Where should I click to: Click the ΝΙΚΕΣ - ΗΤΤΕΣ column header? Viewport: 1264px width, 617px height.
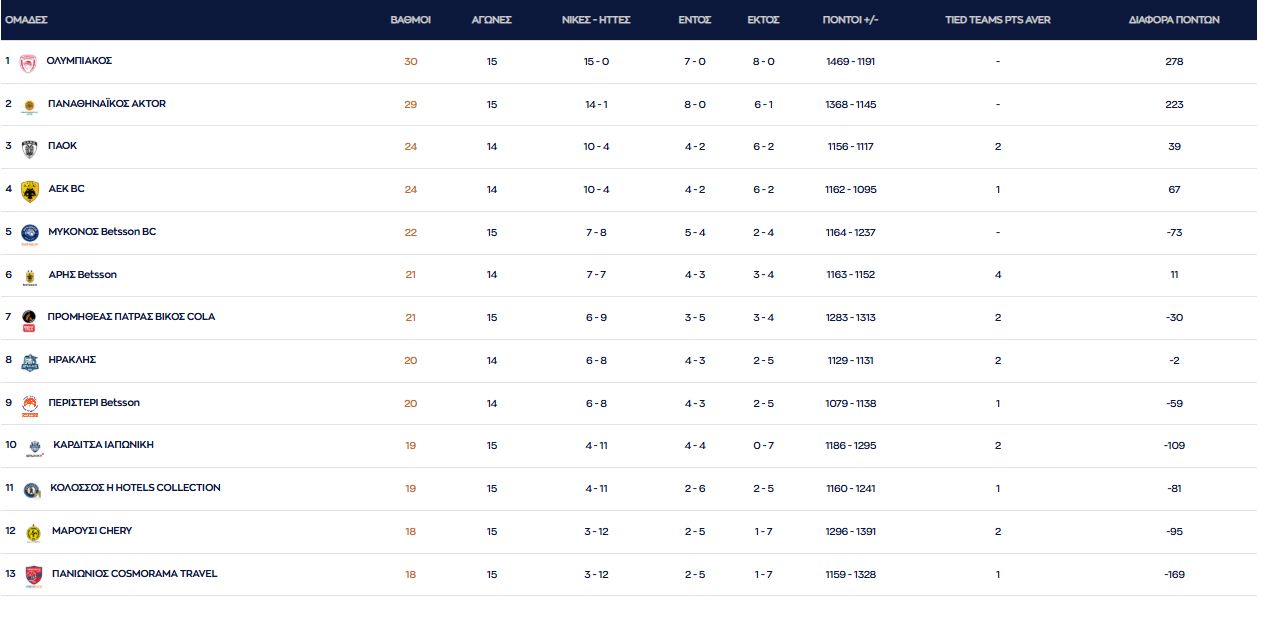(x=596, y=20)
